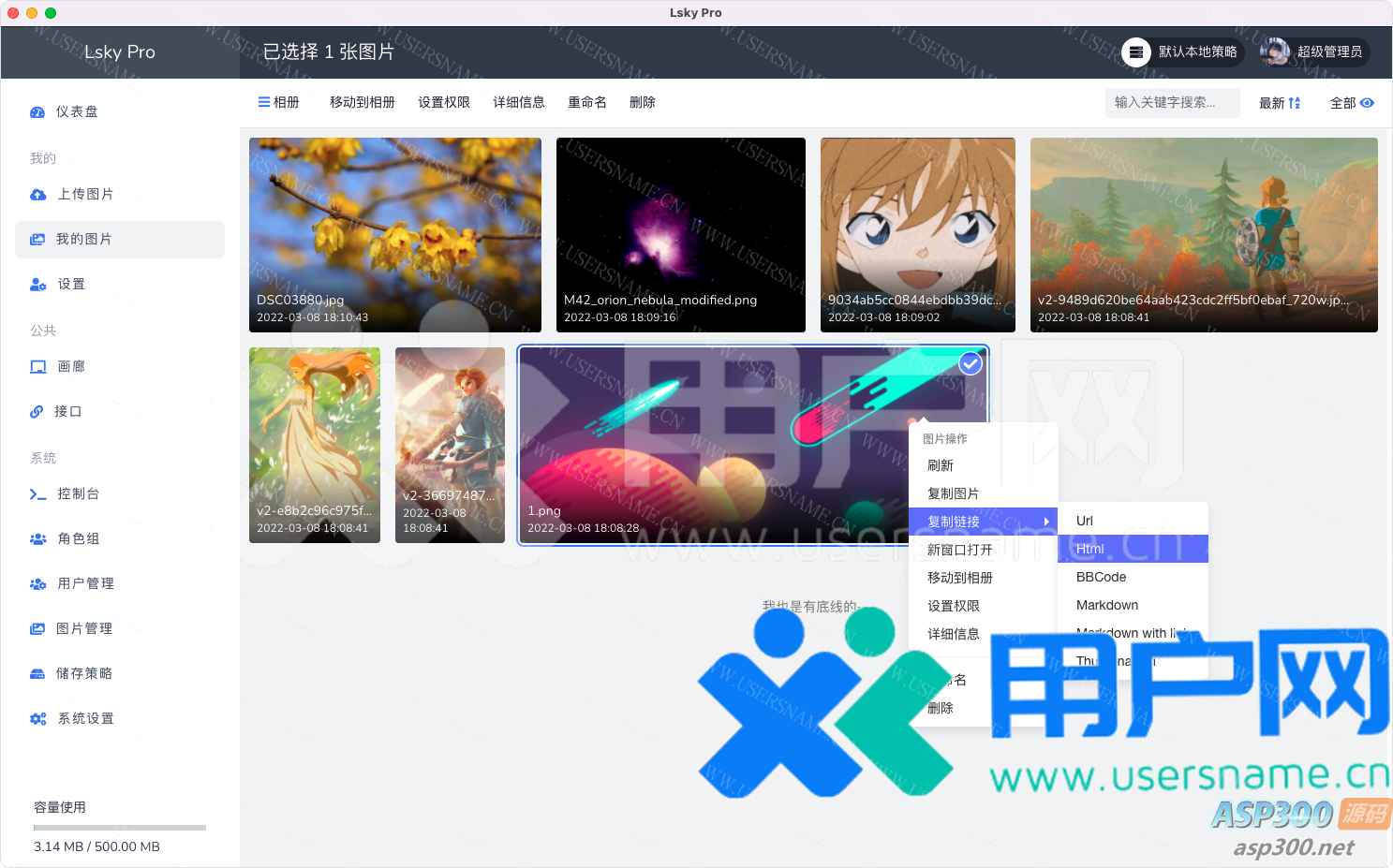This screenshot has width=1393, height=868.
Task: Focus the 输入关键字搜索 search field
Action: 1173,103
